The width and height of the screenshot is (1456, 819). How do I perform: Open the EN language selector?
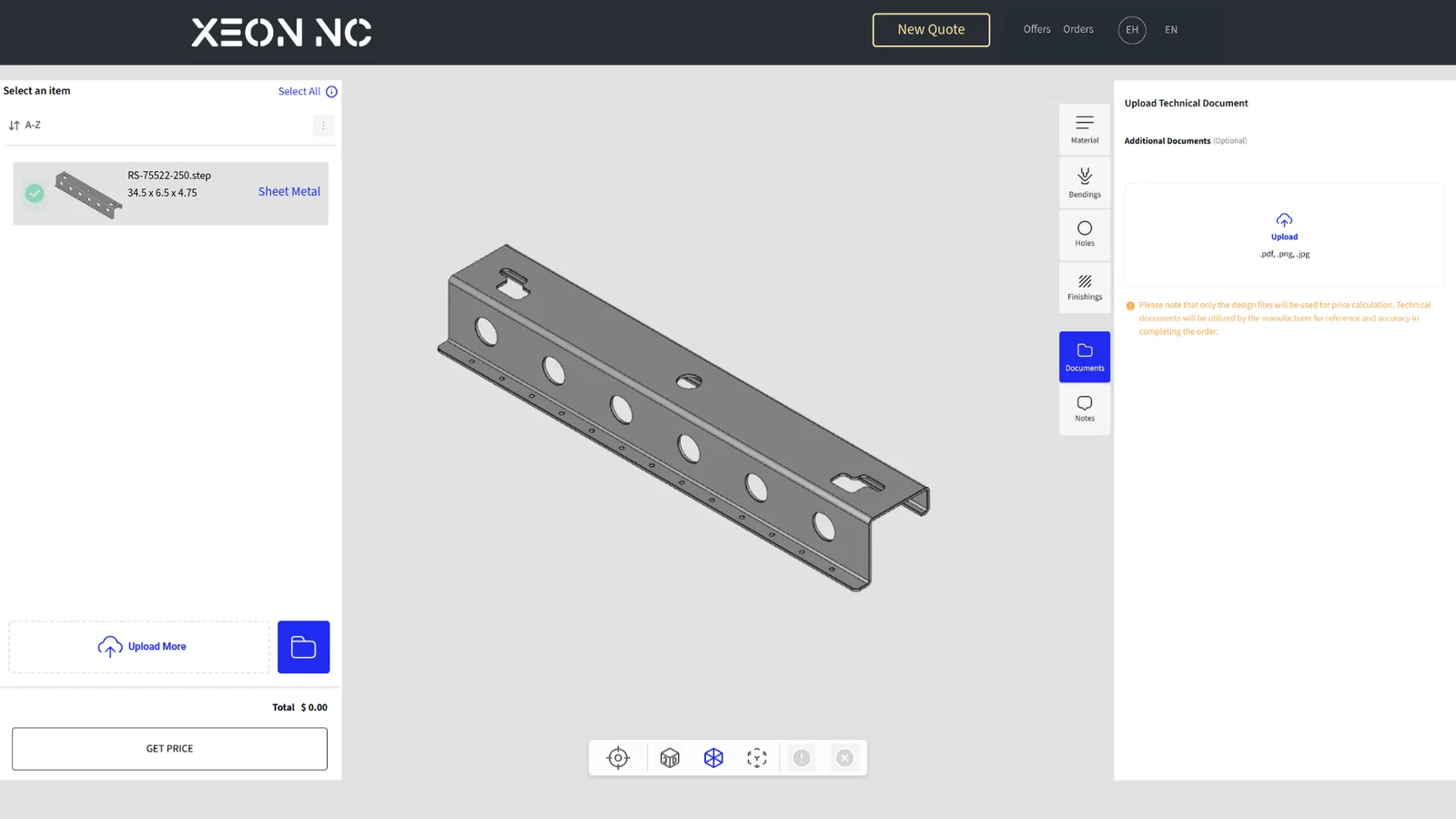pyautogui.click(x=1171, y=30)
